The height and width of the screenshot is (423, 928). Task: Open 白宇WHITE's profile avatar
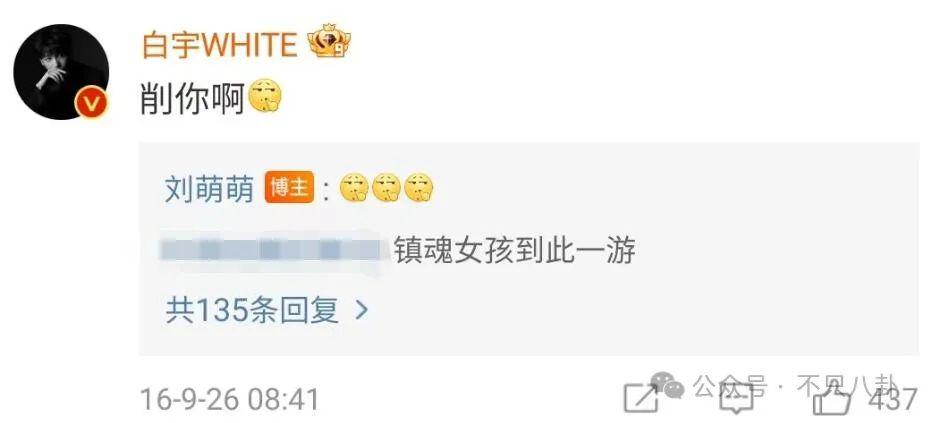coord(61,72)
